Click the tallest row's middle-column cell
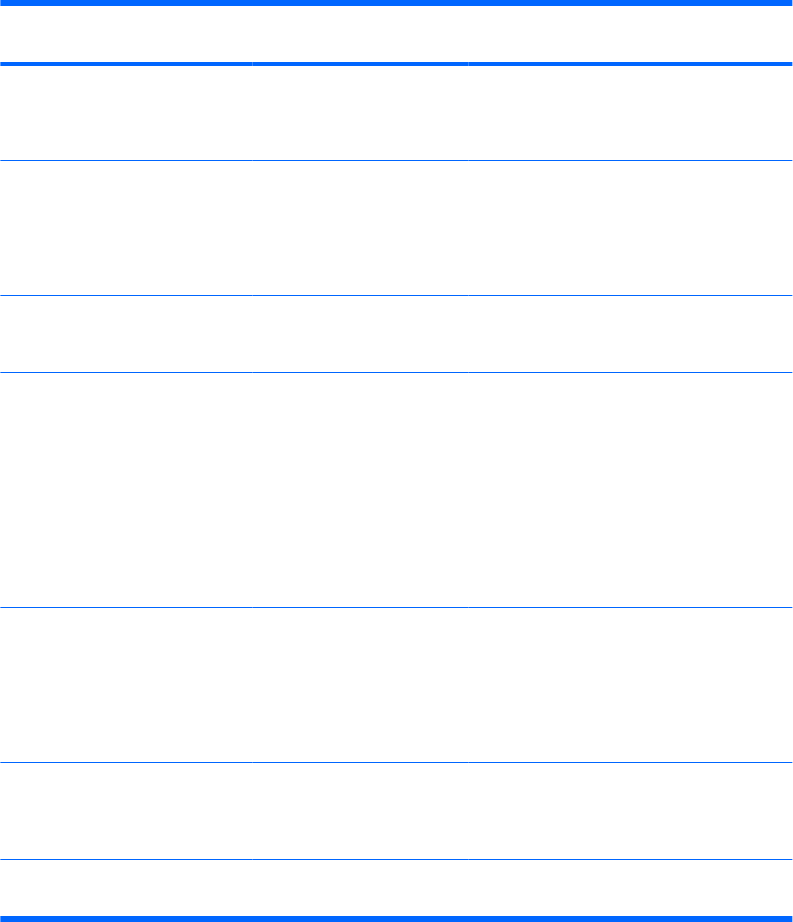The width and height of the screenshot is (793, 922). click(360, 490)
